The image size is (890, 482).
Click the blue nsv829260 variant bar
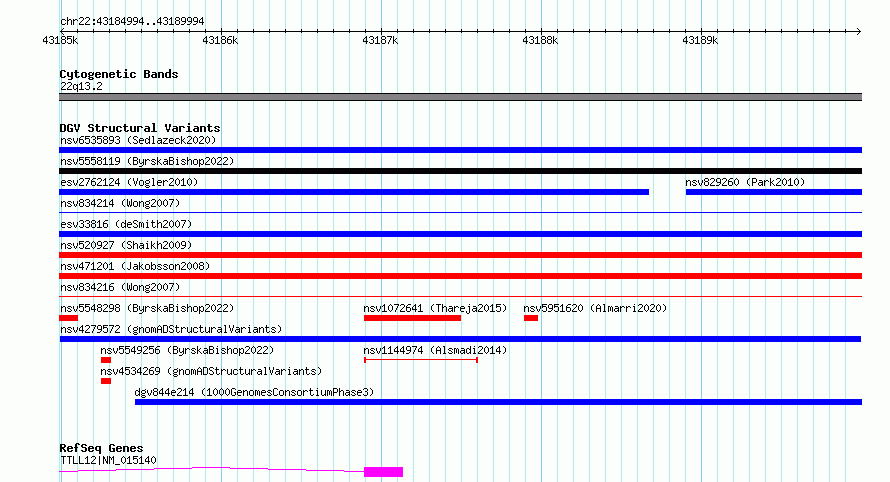[774, 192]
